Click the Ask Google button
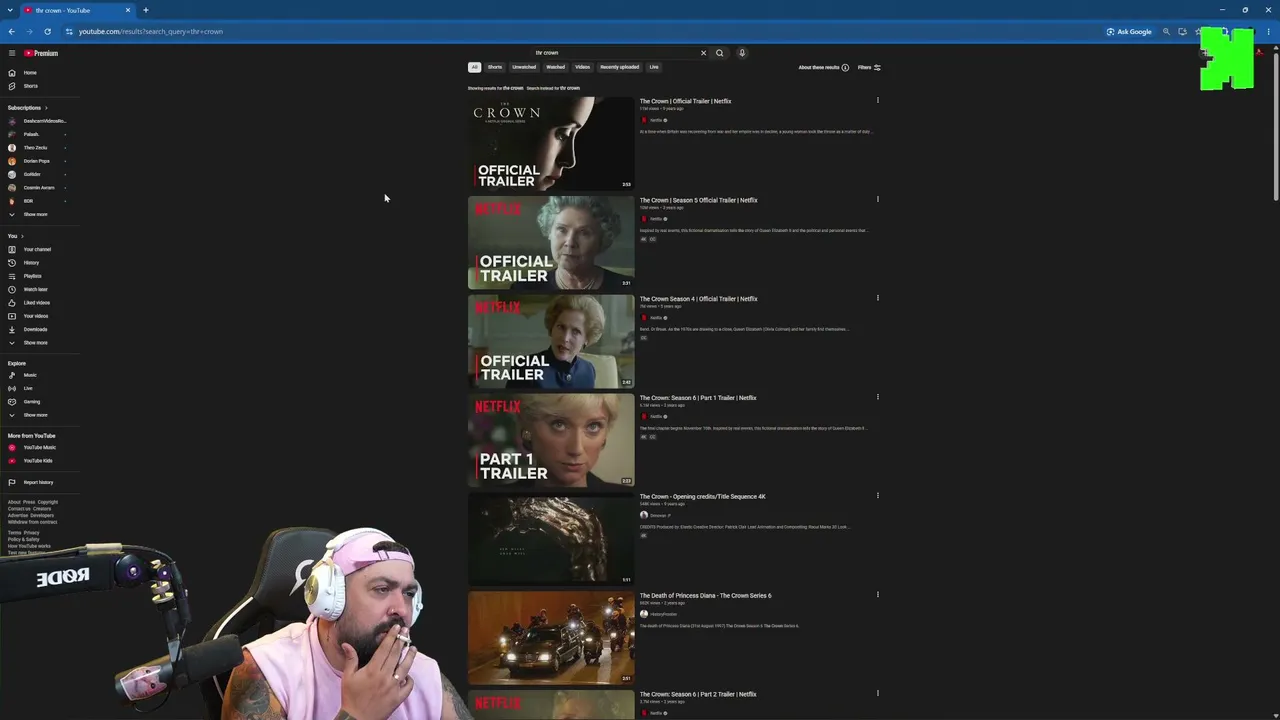The height and width of the screenshot is (720, 1280). coord(1129,31)
